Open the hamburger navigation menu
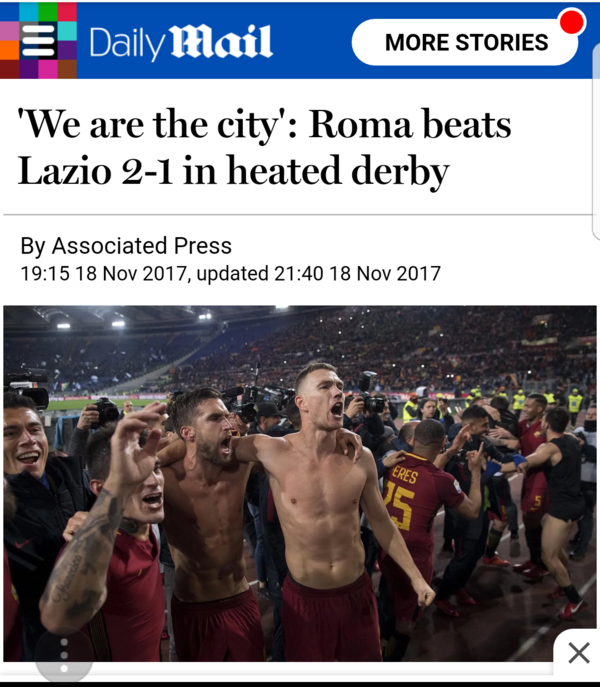Image resolution: width=600 pixels, height=687 pixels. [x=39, y=40]
